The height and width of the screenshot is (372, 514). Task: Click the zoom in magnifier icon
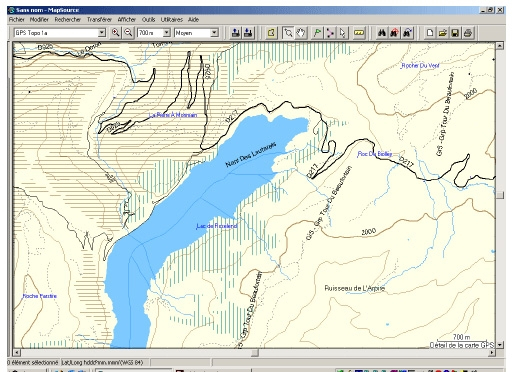115,33
